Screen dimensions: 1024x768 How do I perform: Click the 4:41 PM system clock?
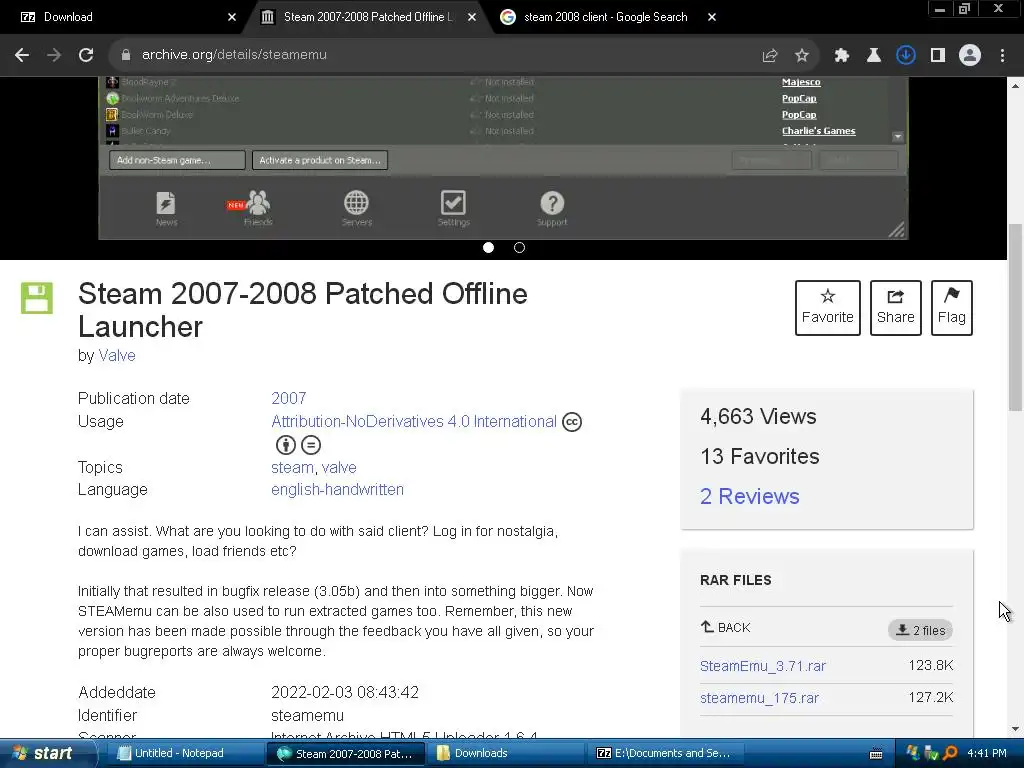987,754
